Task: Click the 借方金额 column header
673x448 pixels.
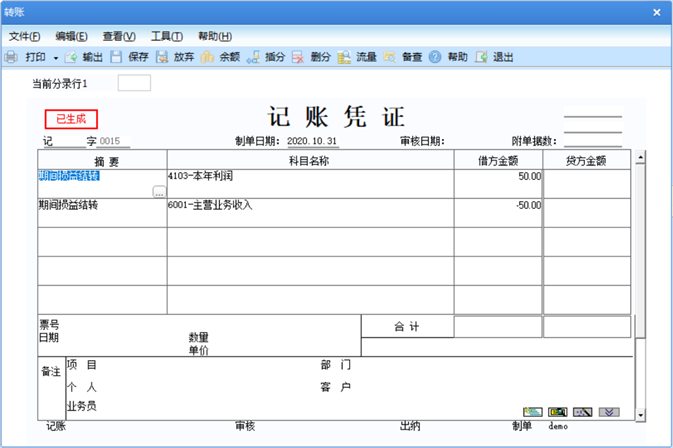Action: pyautogui.click(x=498, y=161)
